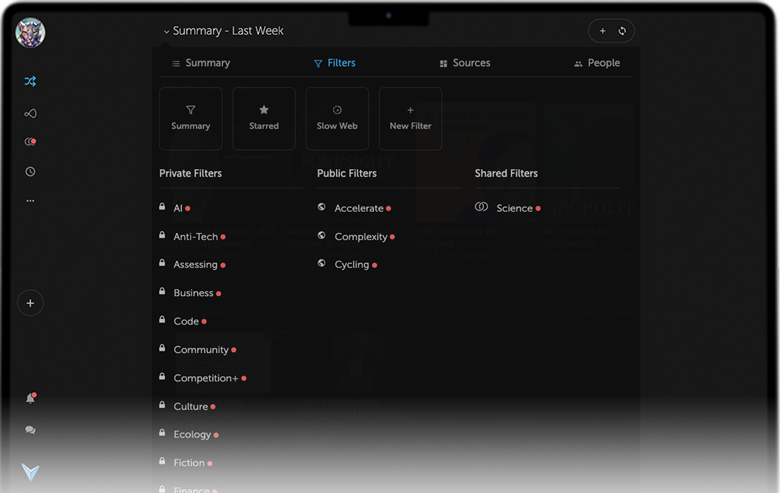Click the refresh icon at top right
The height and width of the screenshot is (493, 780).
pos(622,31)
